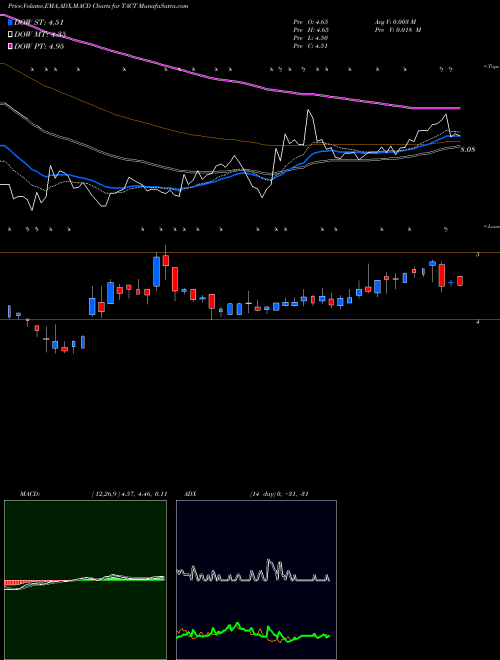This screenshot has height=660, width=500.
Task: Click the last red candlestick on the right
Action: (460, 281)
